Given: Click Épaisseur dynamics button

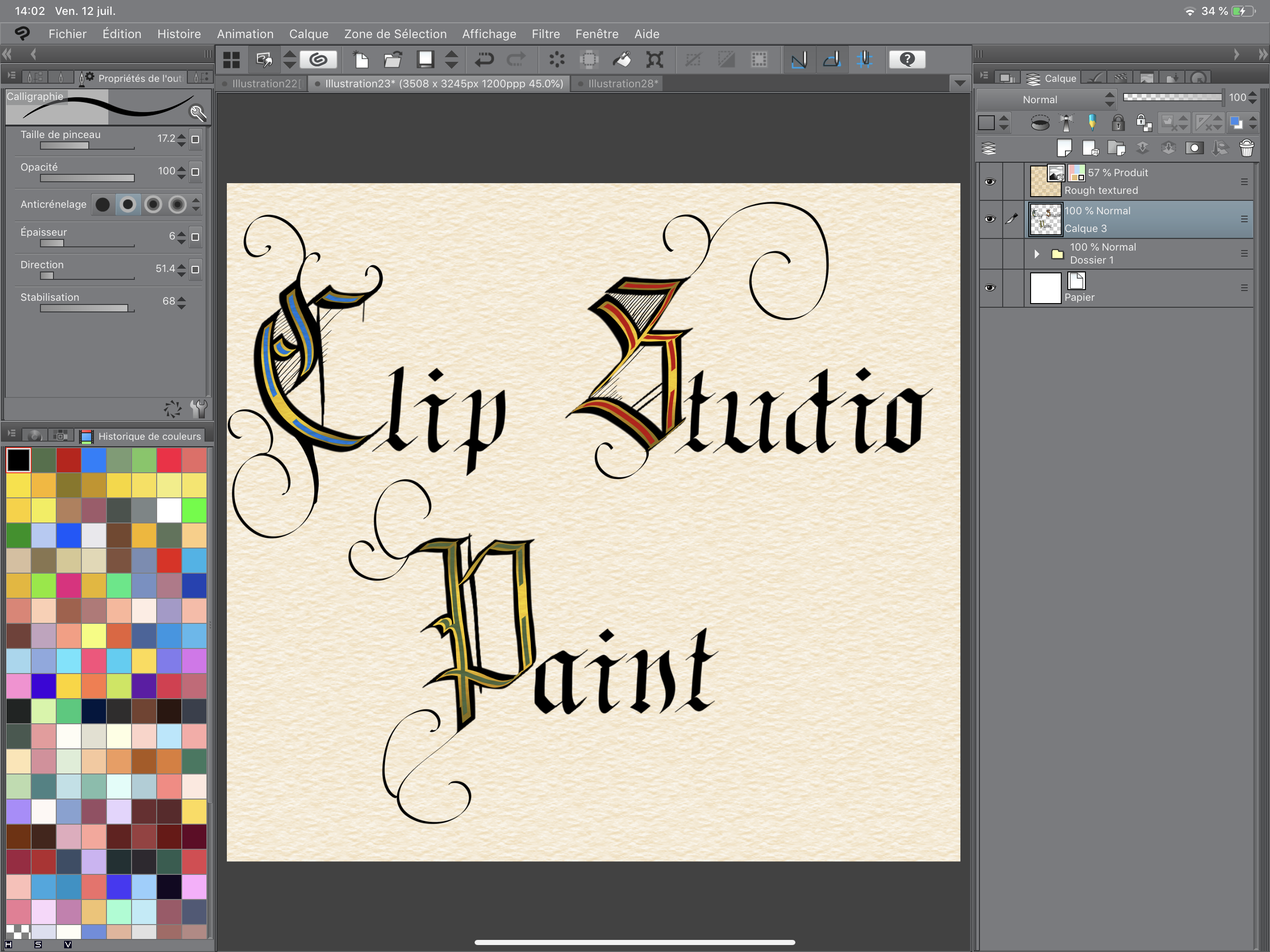Looking at the screenshot, I should (195, 237).
